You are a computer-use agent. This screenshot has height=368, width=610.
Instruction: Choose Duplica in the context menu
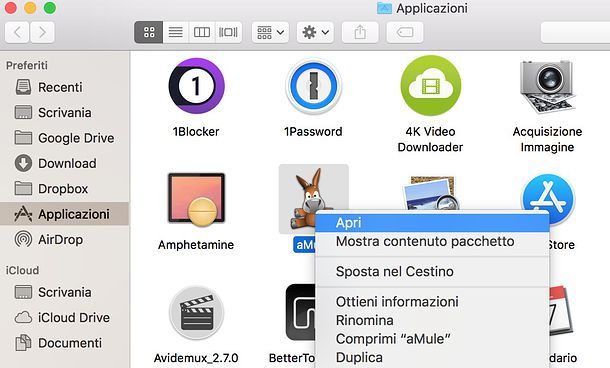[x=432, y=357]
